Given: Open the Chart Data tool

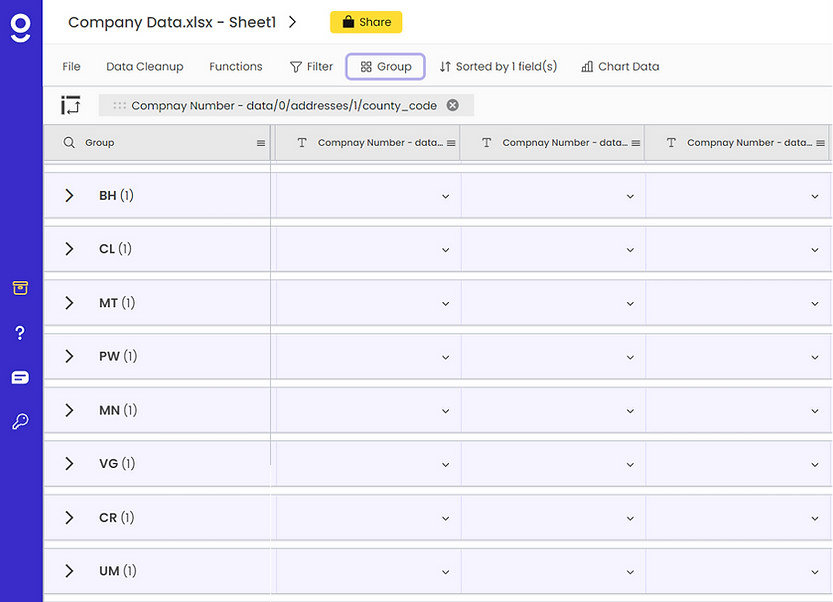Looking at the screenshot, I should click(618, 66).
